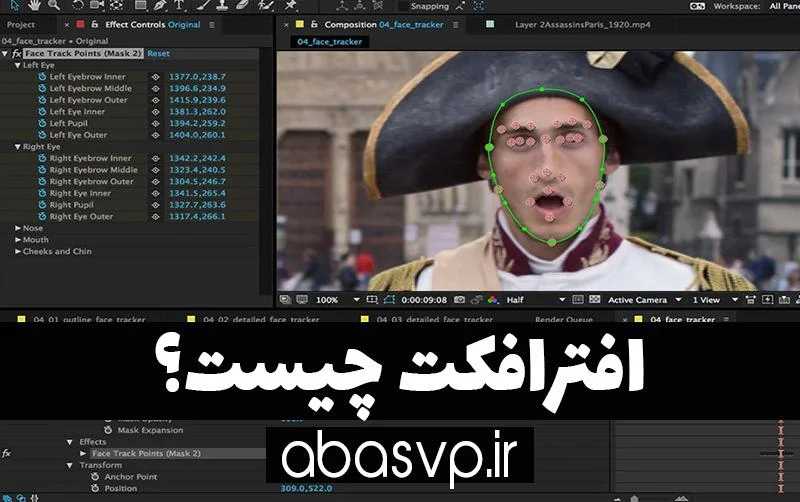Image resolution: width=800 pixels, height=502 pixels.
Task: Close the Composition panel tab
Action: tap(286, 24)
